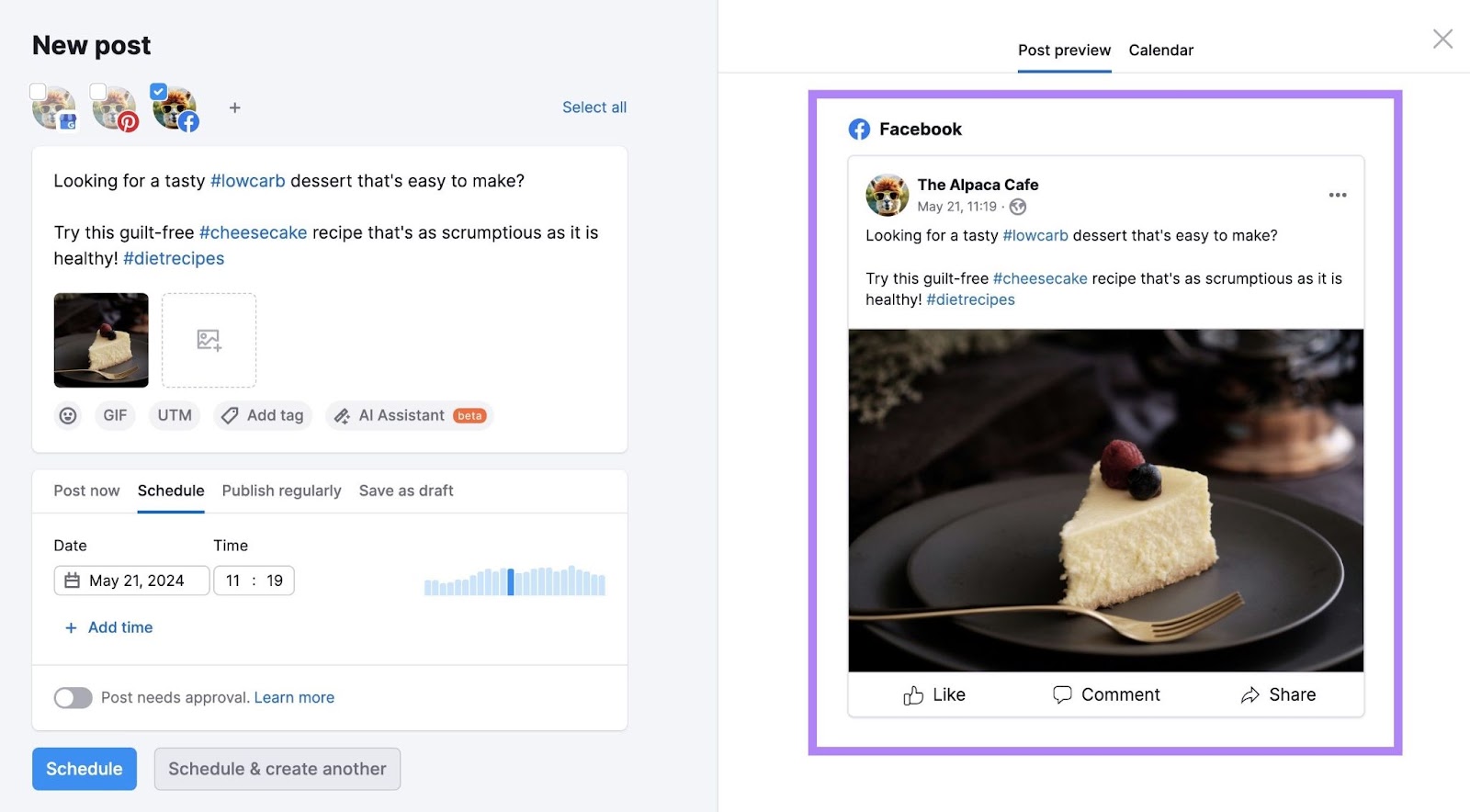Click the Share arrow in preview
The height and width of the screenshot is (812, 1470).
pyautogui.click(x=1249, y=695)
